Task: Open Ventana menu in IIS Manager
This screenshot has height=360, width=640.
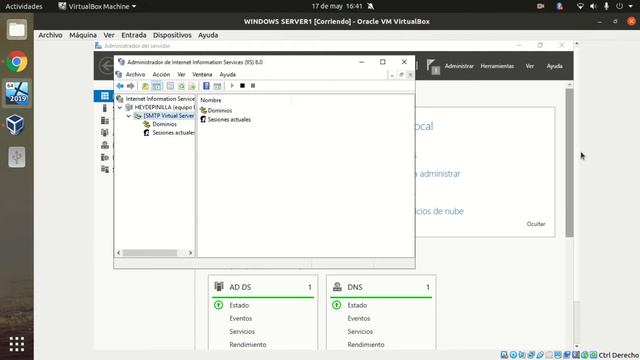Action: [x=202, y=74]
